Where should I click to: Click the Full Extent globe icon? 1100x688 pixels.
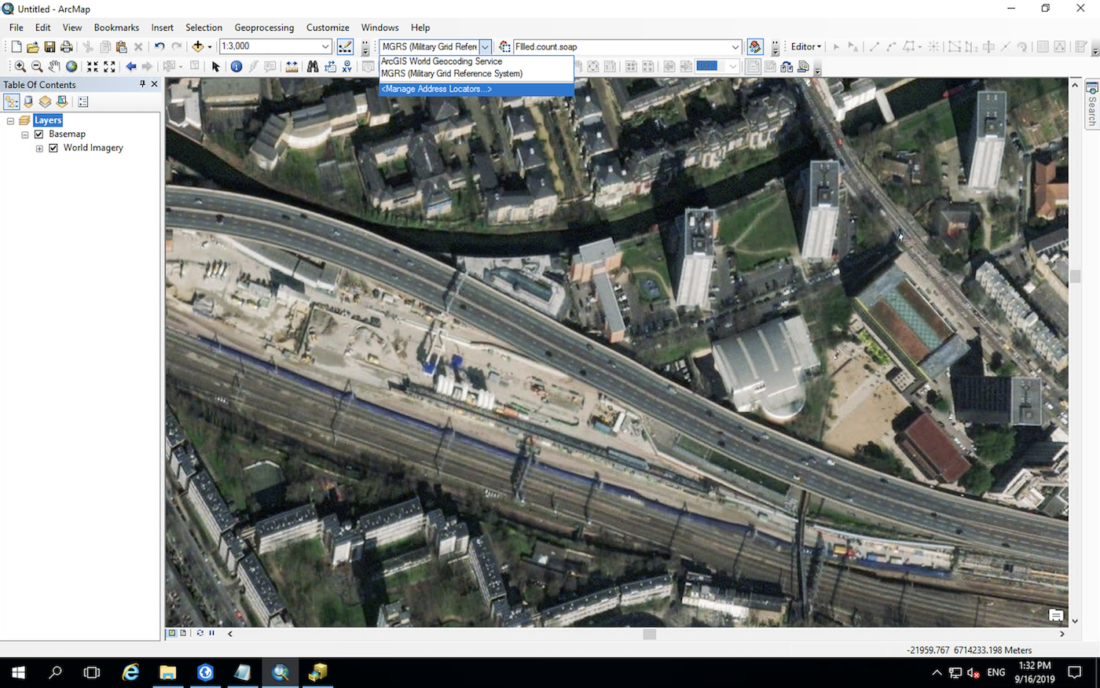pyautogui.click(x=71, y=67)
